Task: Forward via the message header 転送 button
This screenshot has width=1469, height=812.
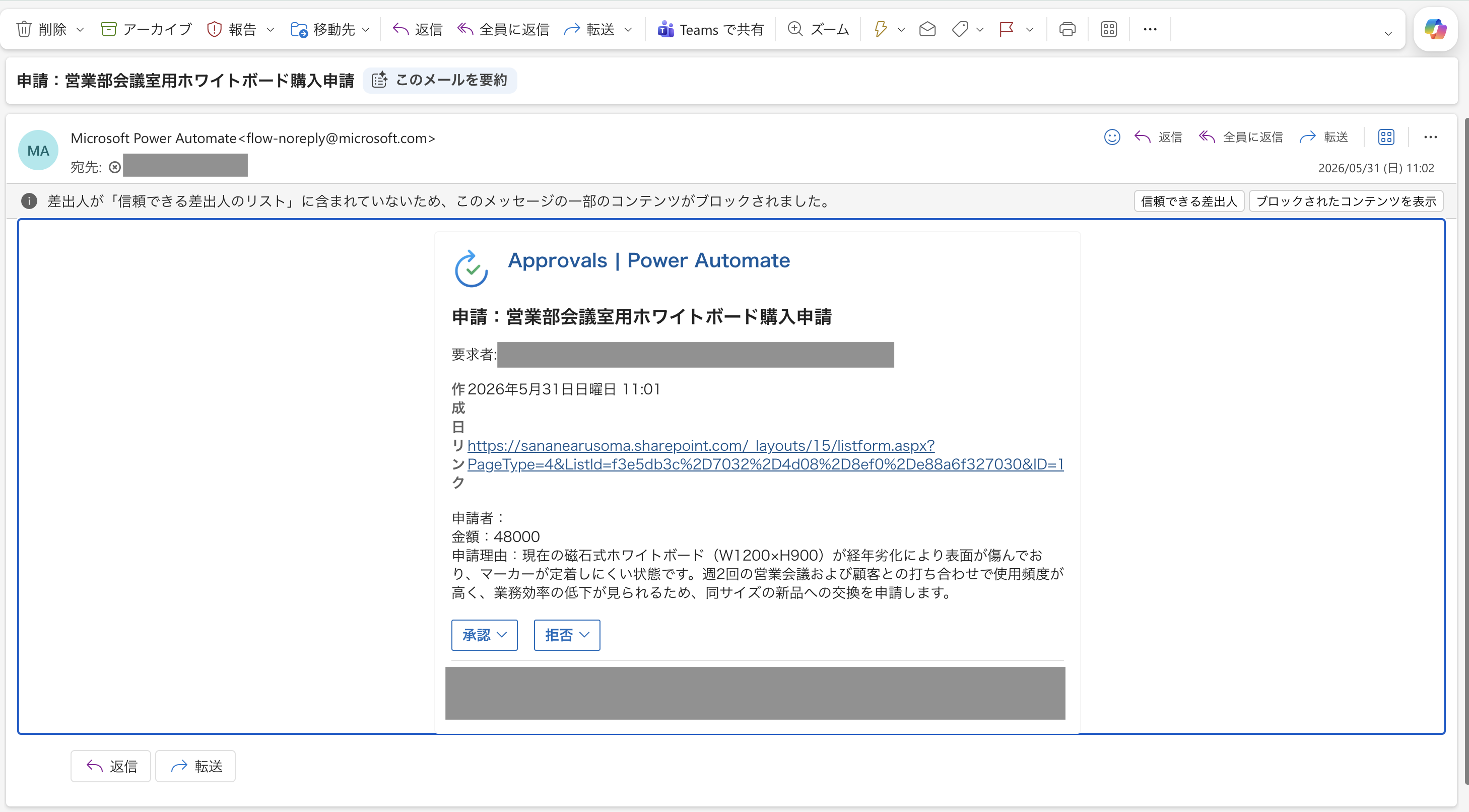Action: pos(1323,137)
